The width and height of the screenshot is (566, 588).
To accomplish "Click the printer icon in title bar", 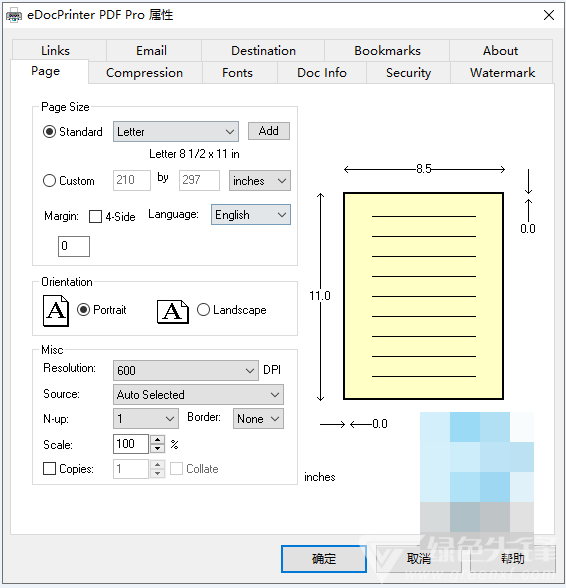I will [14, 15].
